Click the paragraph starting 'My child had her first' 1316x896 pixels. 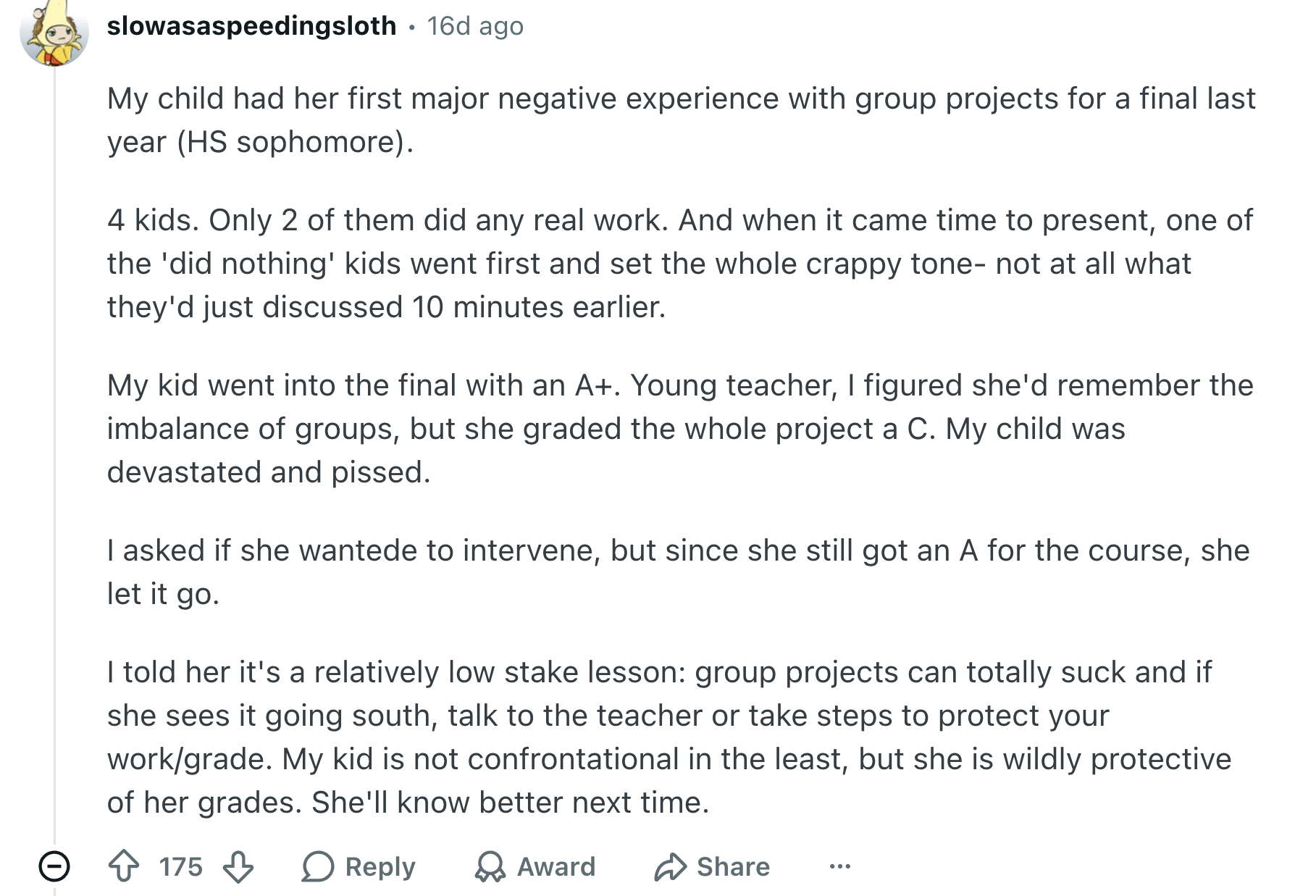click(681, 120)
